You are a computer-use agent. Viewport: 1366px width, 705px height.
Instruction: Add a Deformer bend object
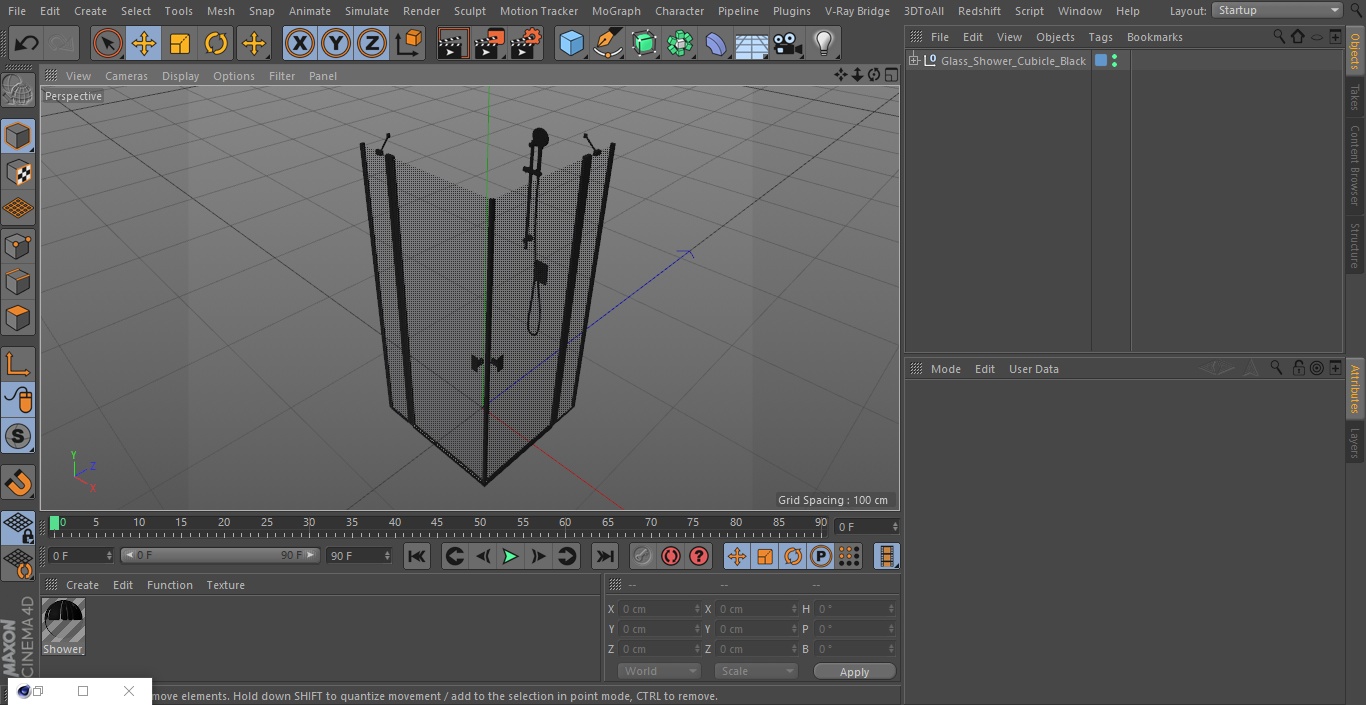point(716,44)
